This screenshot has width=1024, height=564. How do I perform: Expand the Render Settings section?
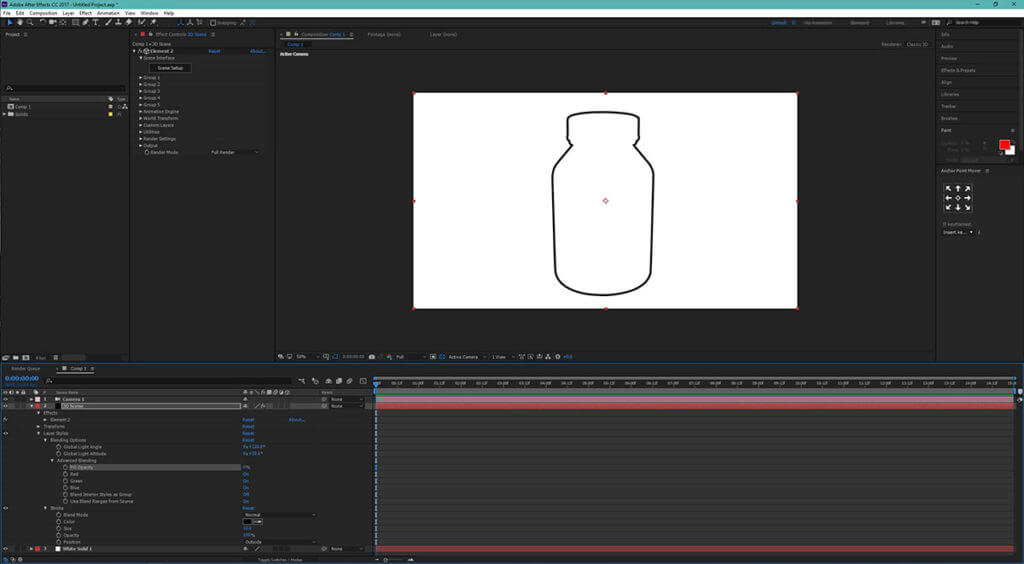click(141, 139)
